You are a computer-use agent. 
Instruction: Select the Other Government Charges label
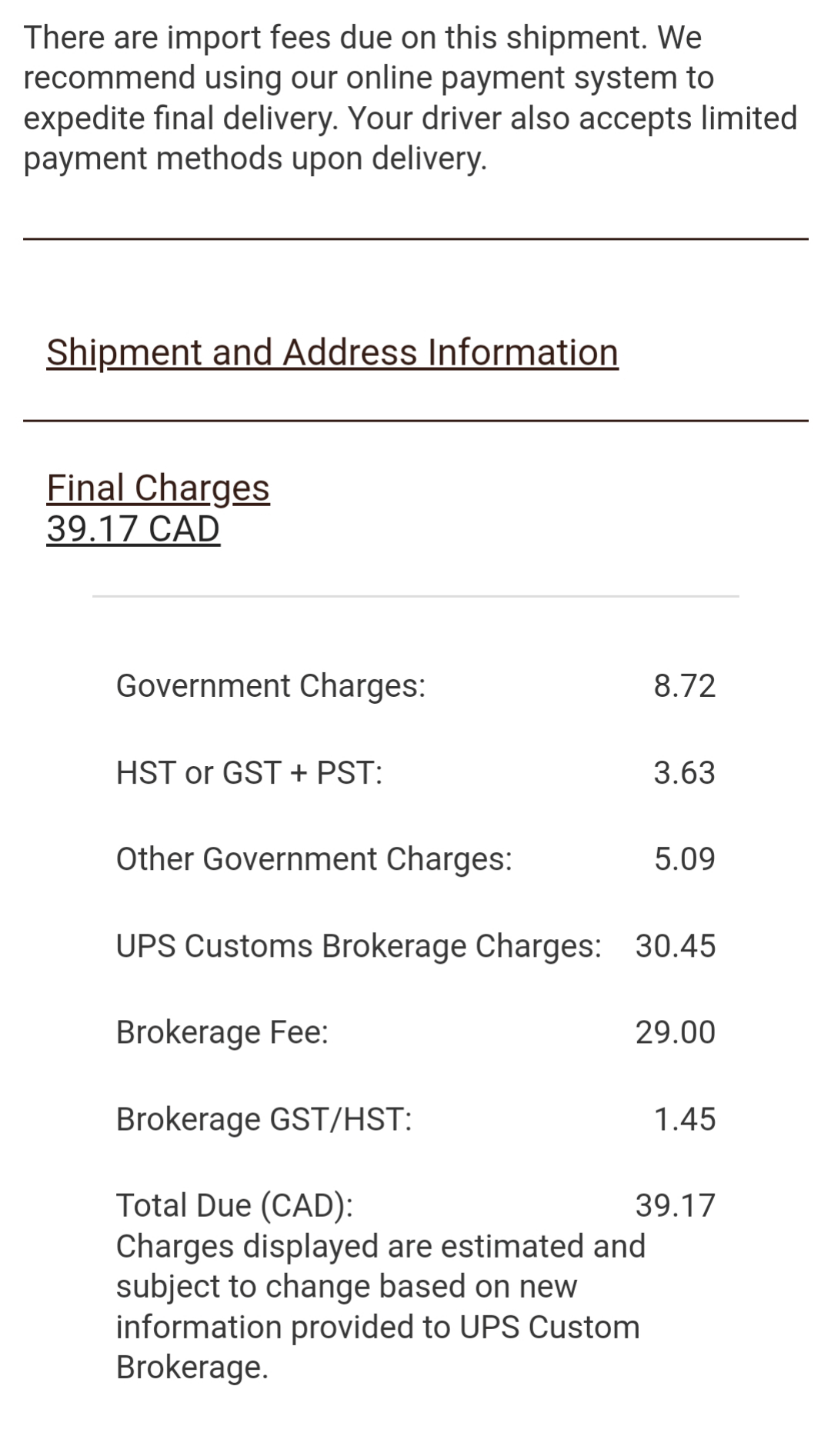pyautogui.click(x=313, y=859)
